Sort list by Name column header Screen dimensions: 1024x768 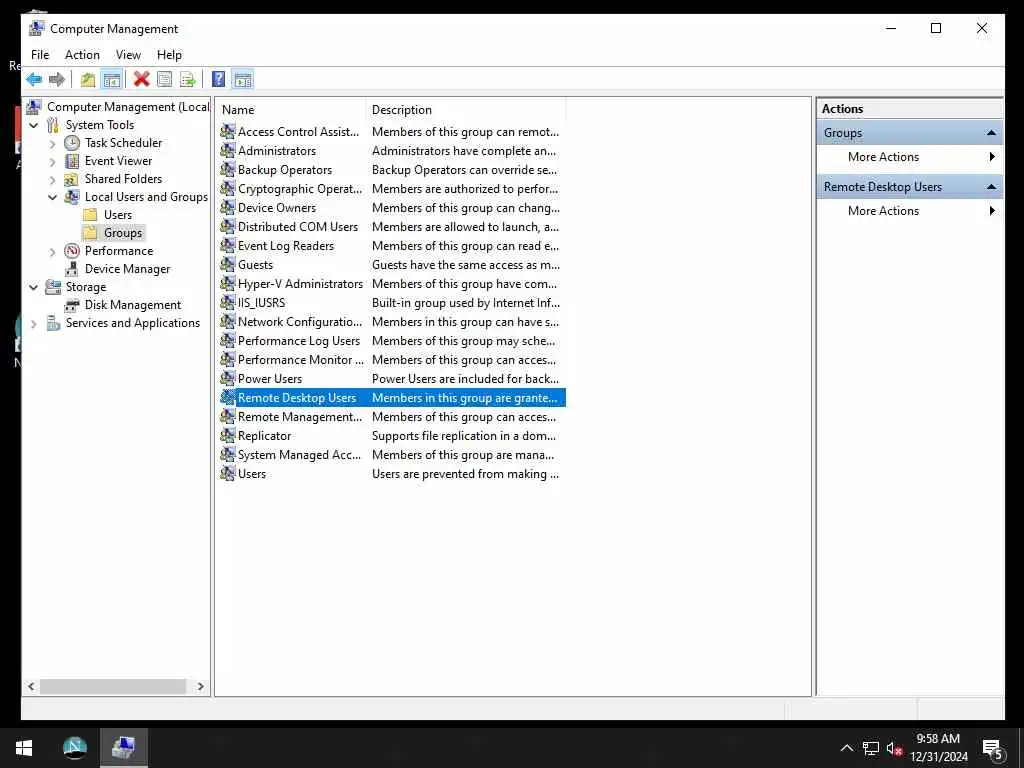pyautogui.click(x=291, y=110)
